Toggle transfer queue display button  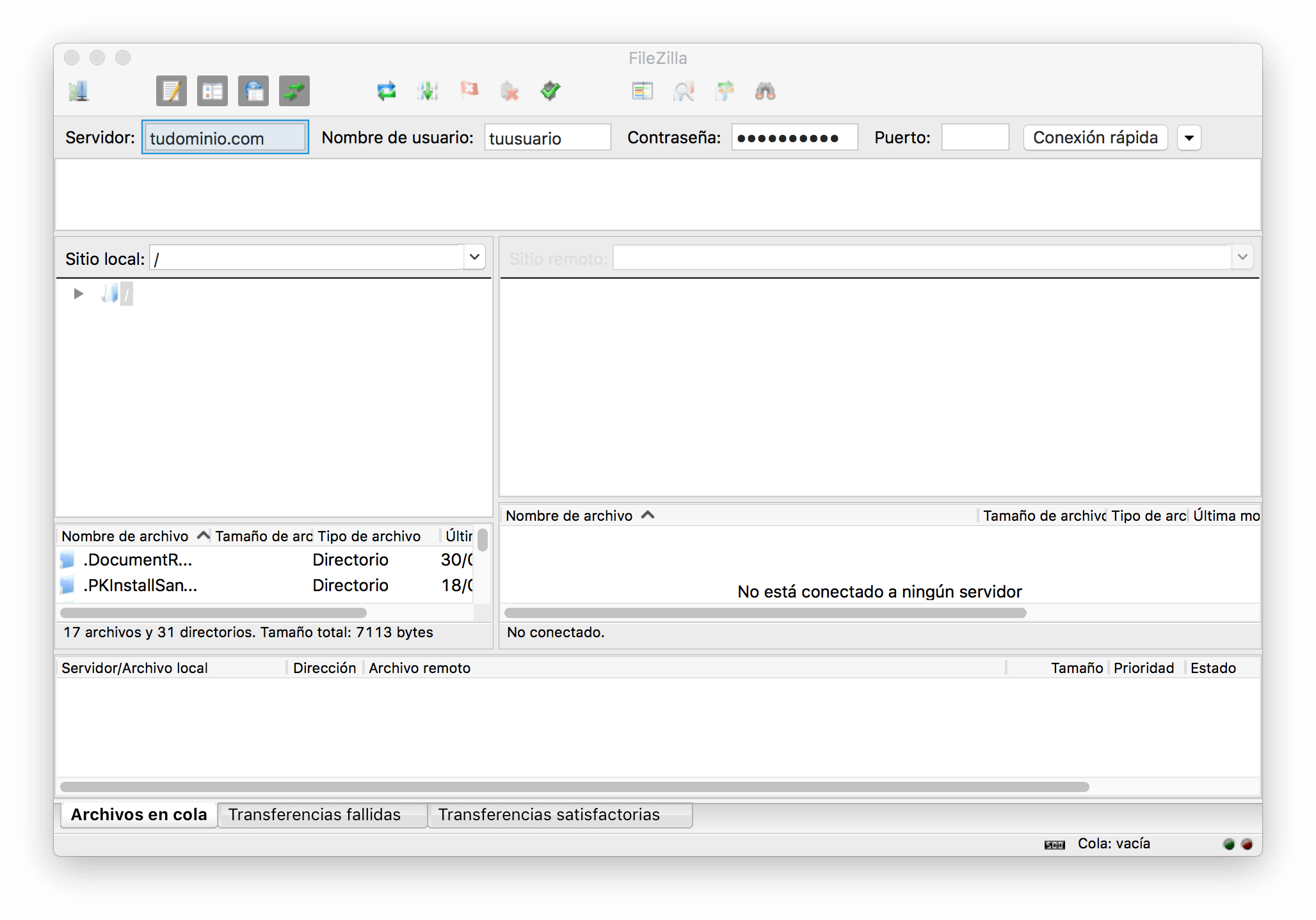coord(294,91)
